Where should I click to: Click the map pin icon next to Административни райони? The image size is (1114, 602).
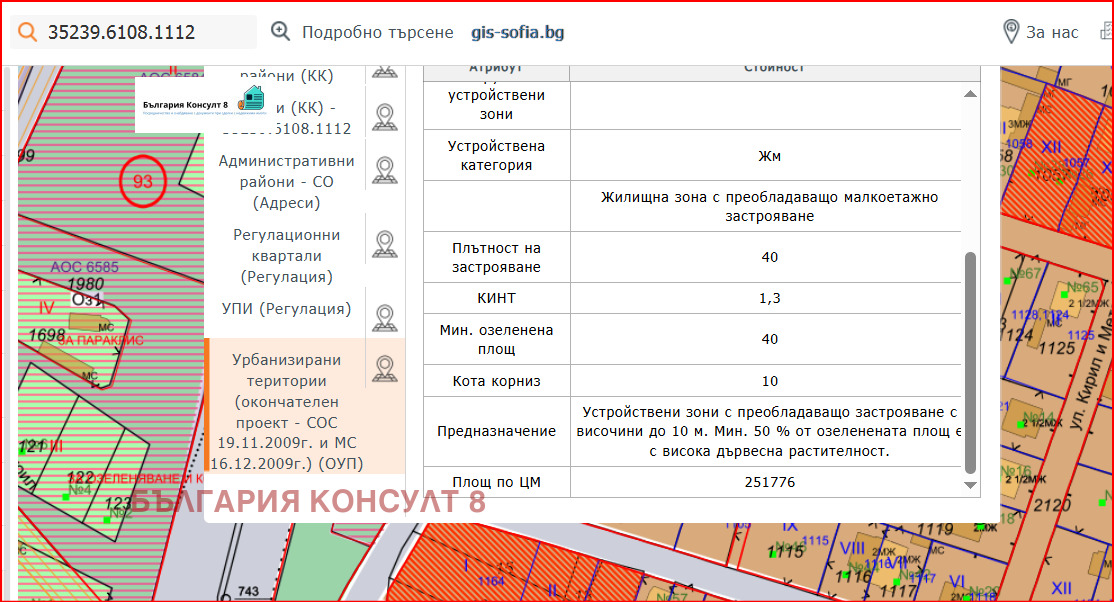pyautogui.click(x=385, y=170)
